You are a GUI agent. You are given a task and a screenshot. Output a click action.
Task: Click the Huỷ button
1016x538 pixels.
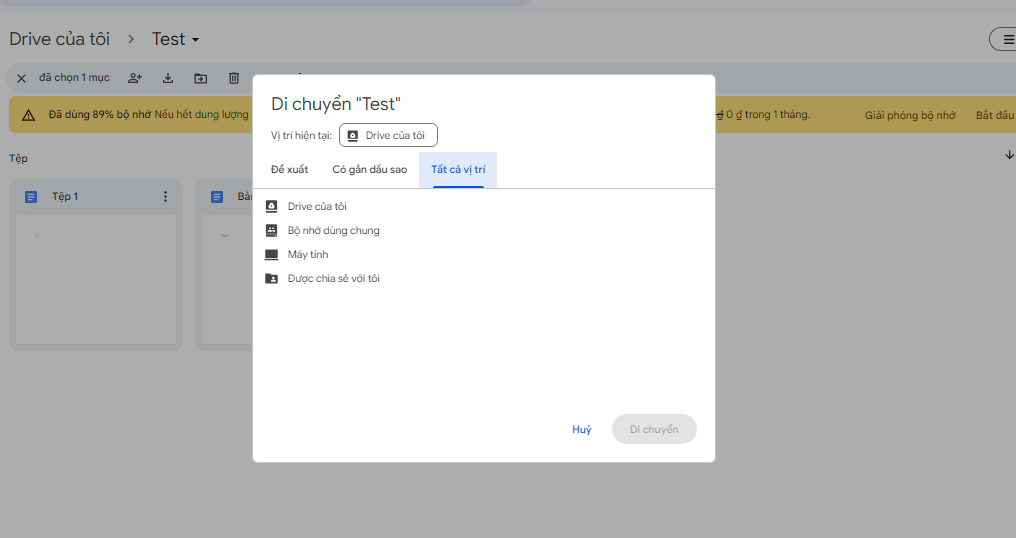(581, 430)
